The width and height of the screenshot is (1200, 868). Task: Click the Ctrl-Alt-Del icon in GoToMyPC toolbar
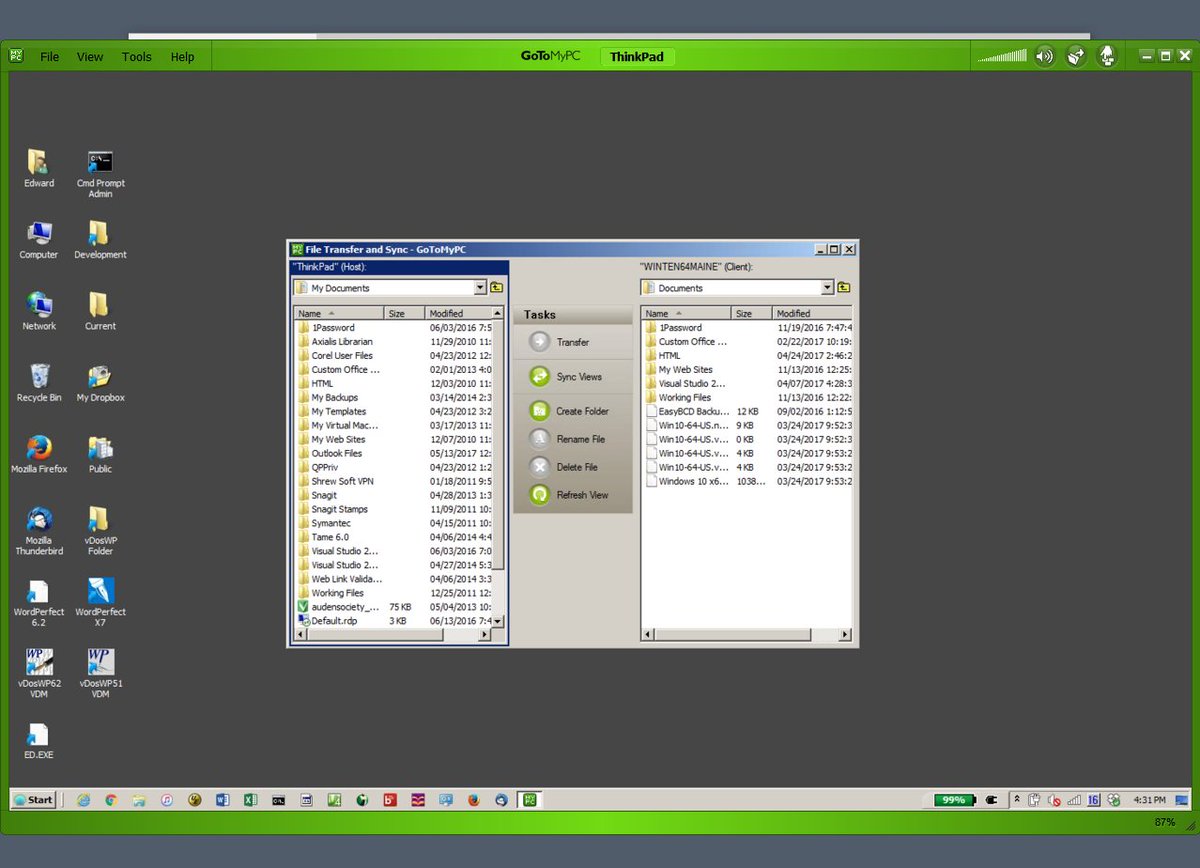(1107, 56)
